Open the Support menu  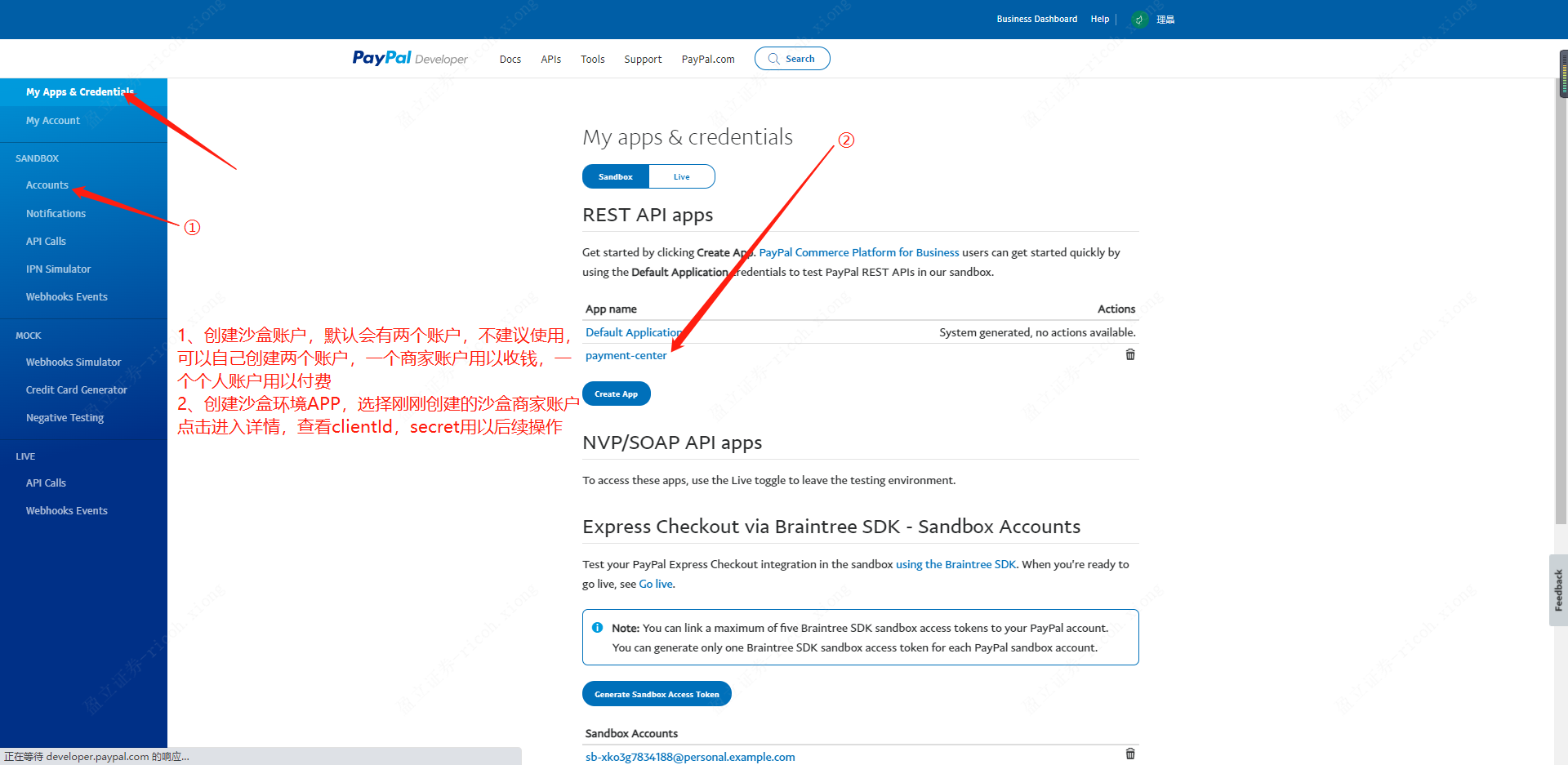pos(643,59)
